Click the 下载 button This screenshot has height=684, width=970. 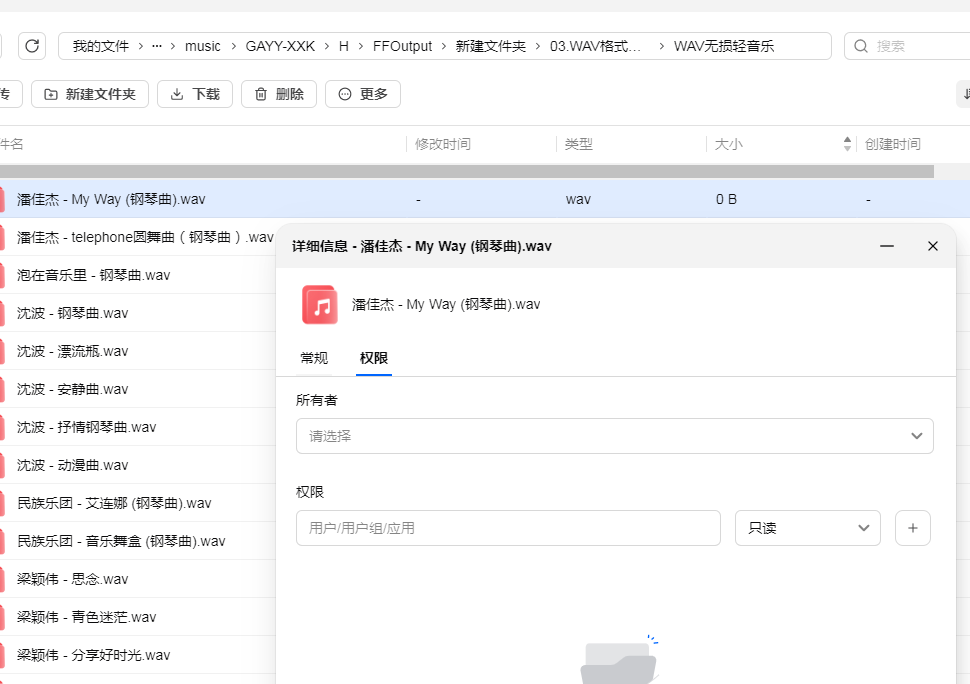[195, 94]
